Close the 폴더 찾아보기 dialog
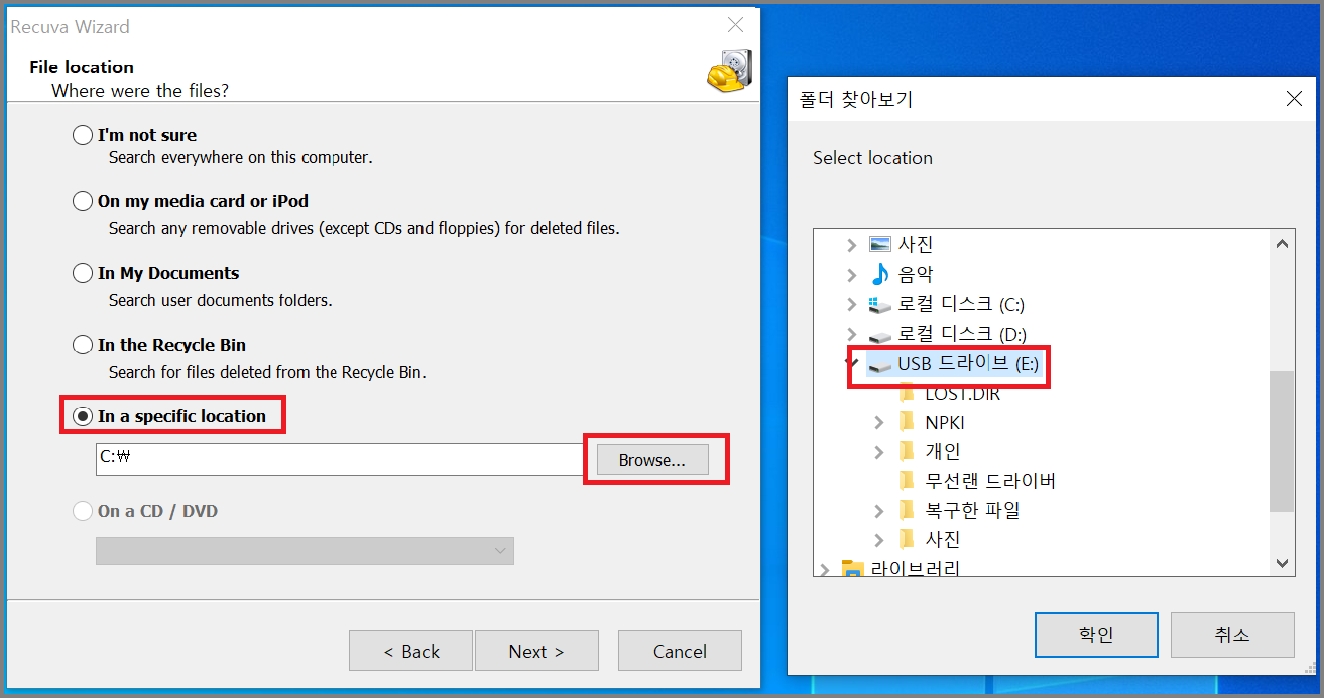The image size is (1324, 698). [1294, 99]
